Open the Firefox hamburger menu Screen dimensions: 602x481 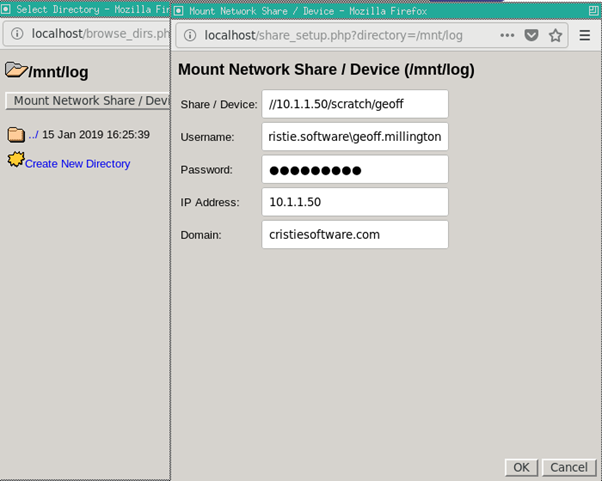tap(585, 35)
